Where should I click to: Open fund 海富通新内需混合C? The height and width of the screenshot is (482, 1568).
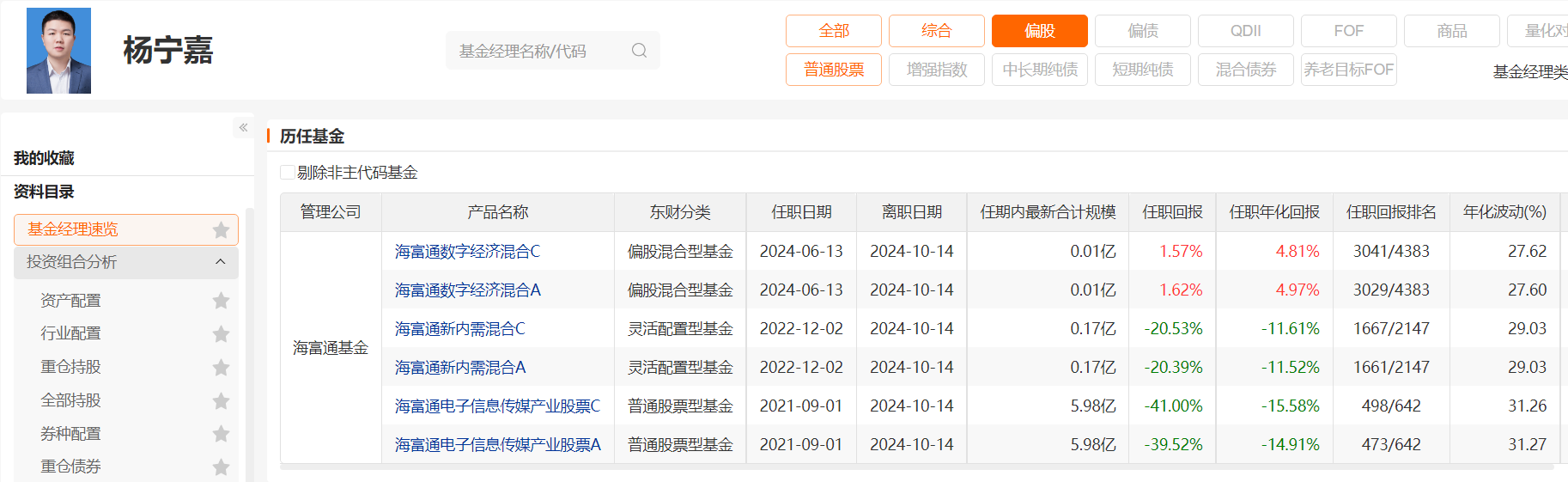(459, 329)
